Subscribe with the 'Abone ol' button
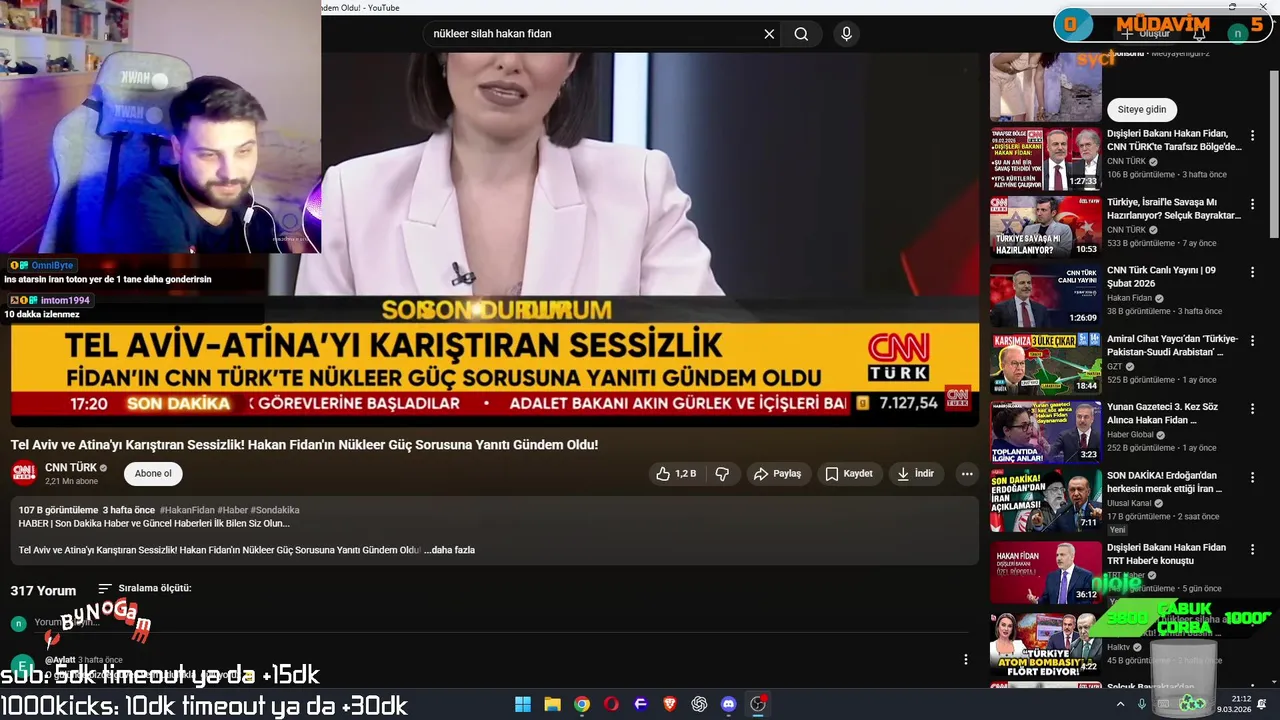This screenshot has width=1280, height=720. [153, 473]
